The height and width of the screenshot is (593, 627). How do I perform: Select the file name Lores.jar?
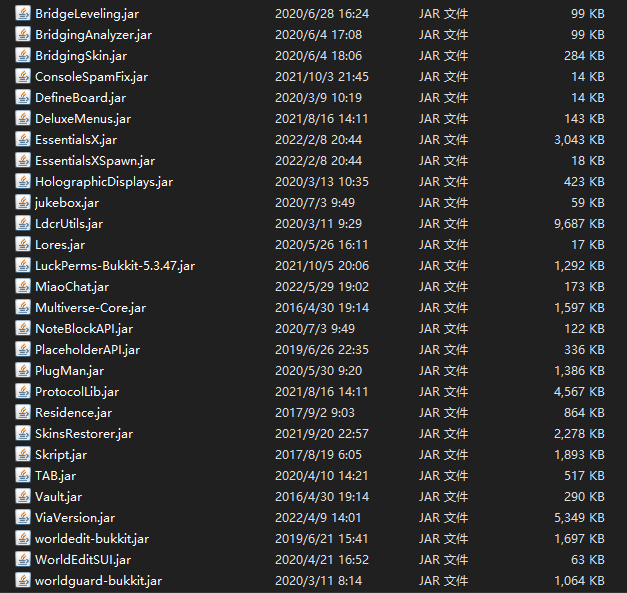click(x=60, y=245)
